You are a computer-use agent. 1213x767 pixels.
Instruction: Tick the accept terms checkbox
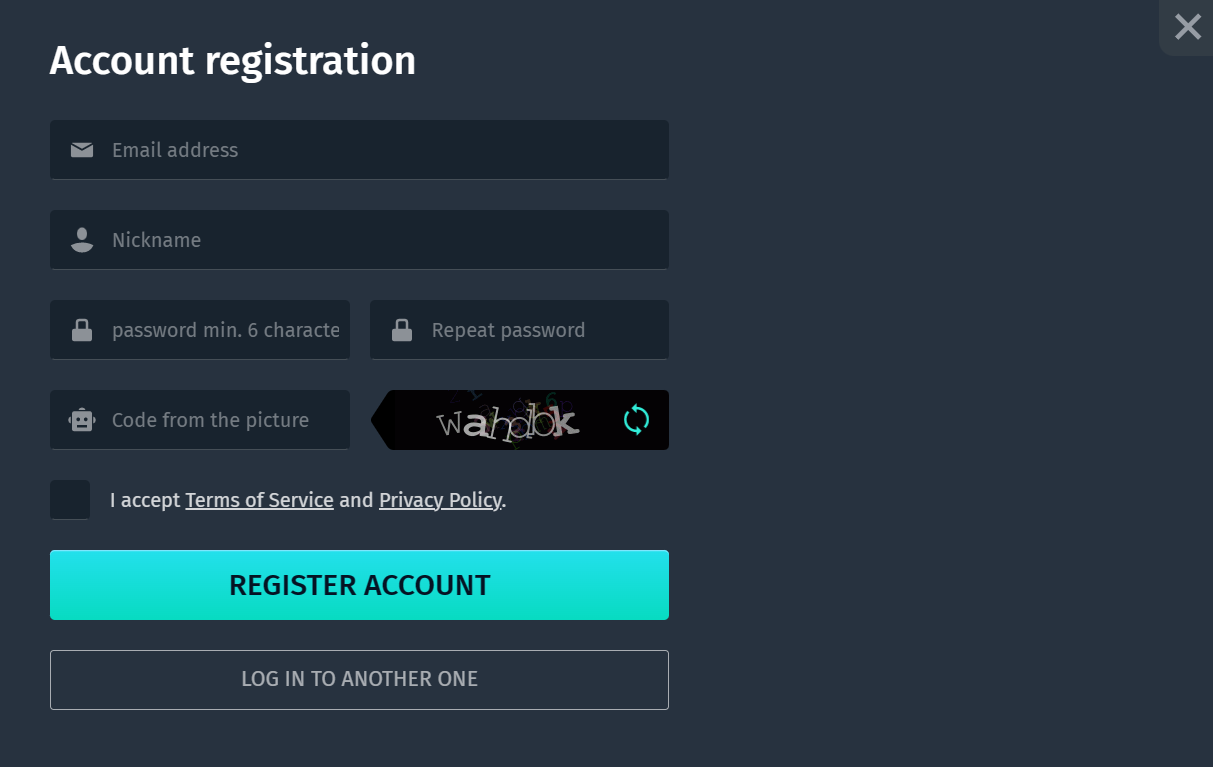click(x=70, y=500)
